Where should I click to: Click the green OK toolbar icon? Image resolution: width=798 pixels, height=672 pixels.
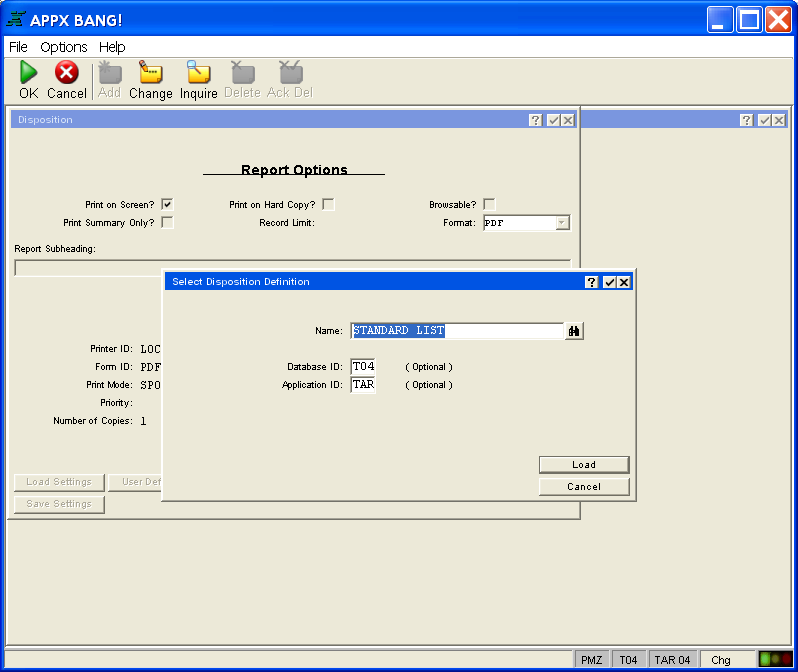(29, 73)
